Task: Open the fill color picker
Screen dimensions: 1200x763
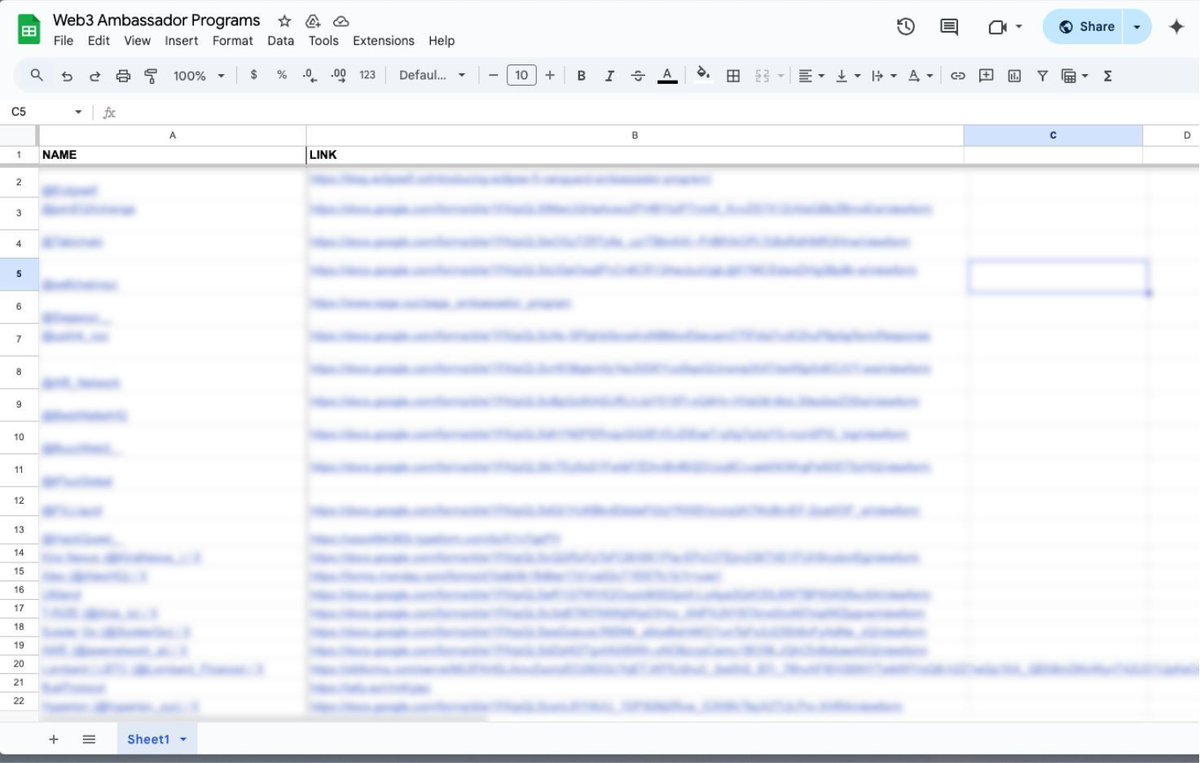Action: click(703, 75)
